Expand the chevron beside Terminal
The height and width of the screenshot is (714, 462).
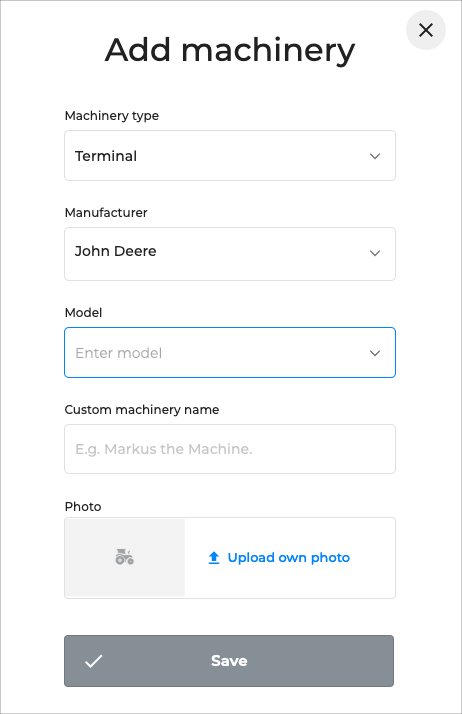pos(375,156)
